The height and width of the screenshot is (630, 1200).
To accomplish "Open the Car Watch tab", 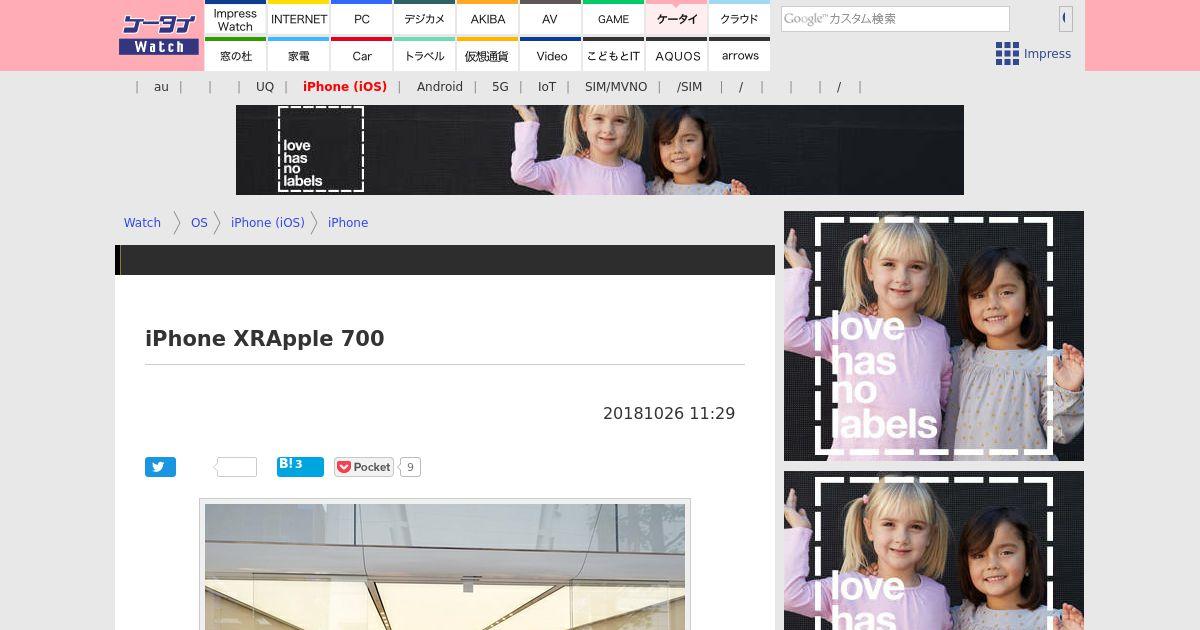I will 362,55.
